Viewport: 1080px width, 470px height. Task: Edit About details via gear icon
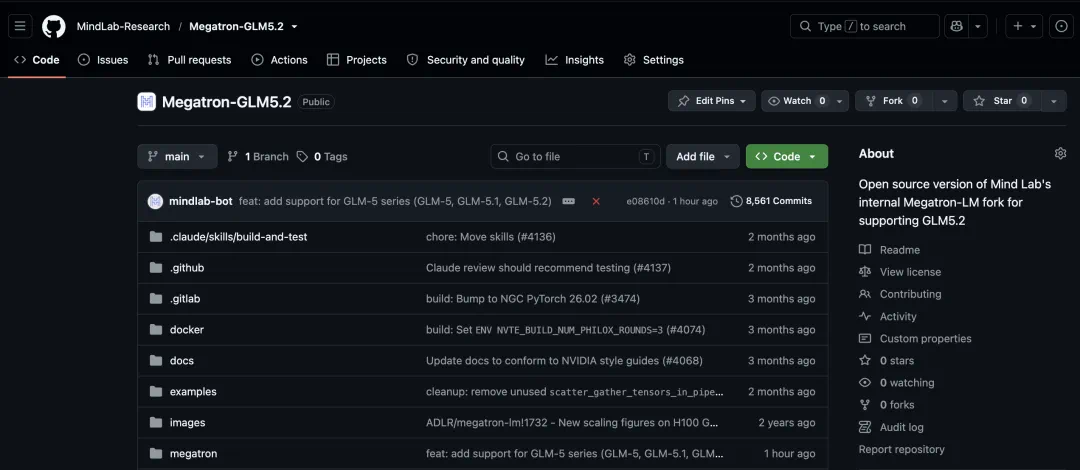(1060, 153)
